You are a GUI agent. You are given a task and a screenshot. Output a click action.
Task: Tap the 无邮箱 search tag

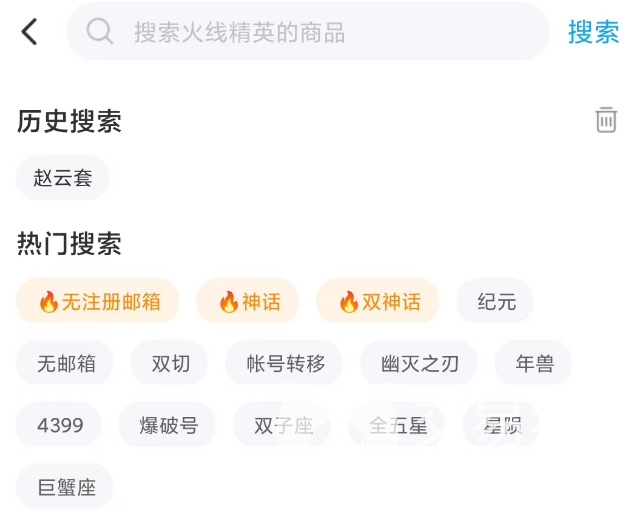point(66,364)
